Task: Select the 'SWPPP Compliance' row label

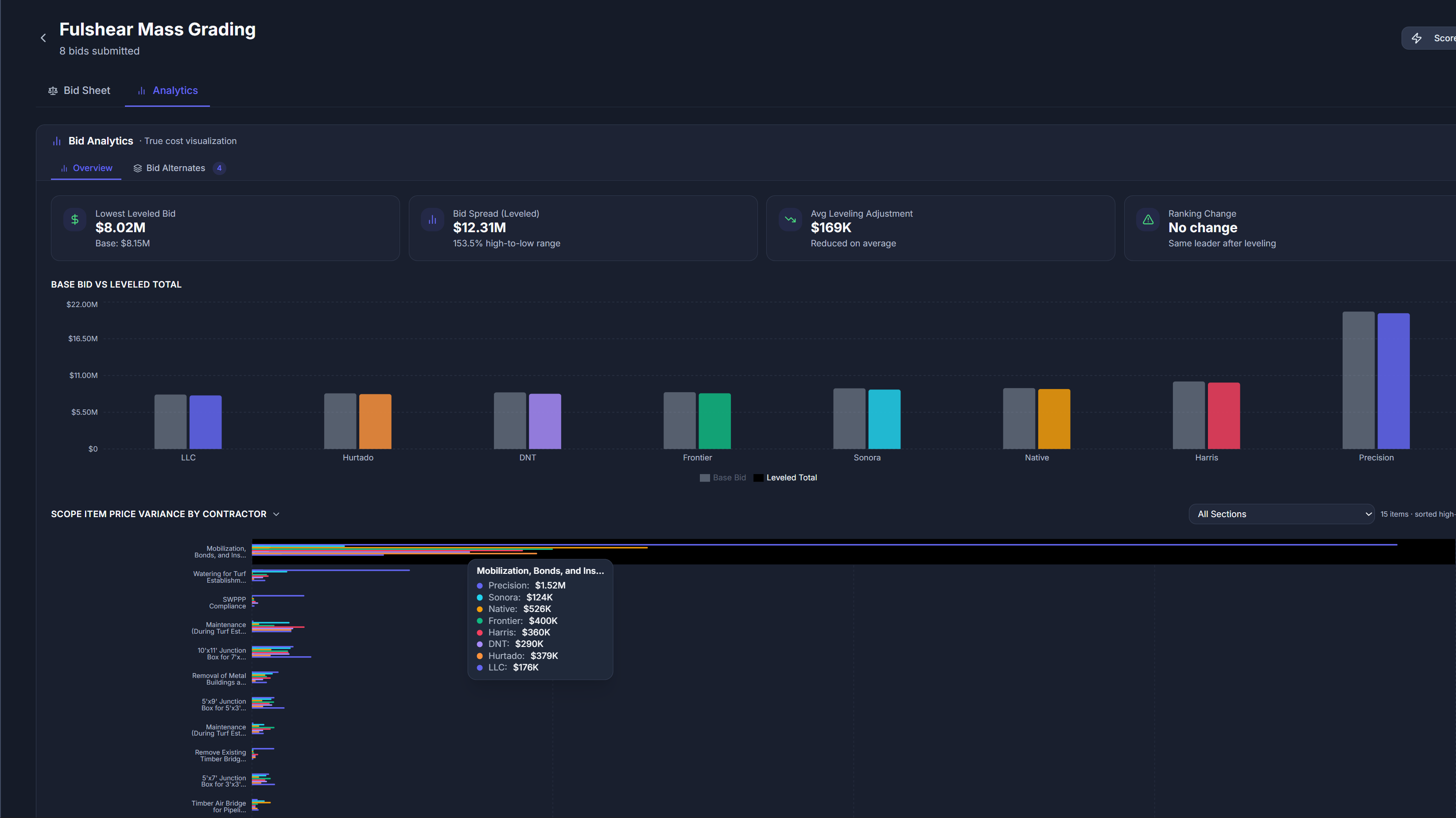Action: pyautogui.click(x=227, y=603)
